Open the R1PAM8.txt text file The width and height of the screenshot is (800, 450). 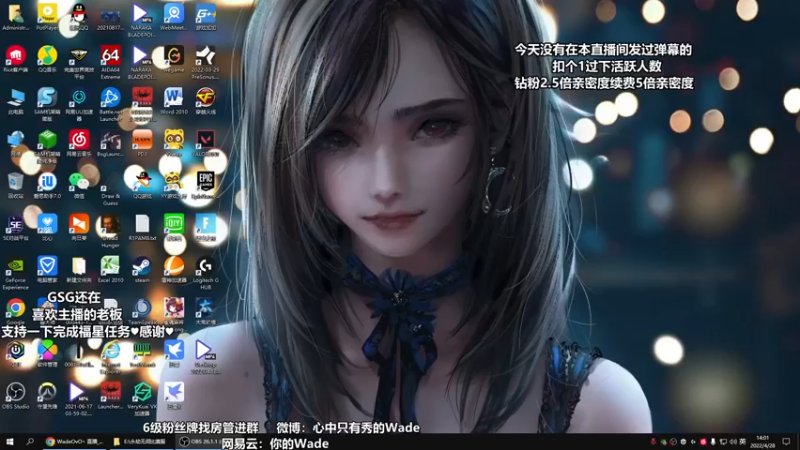point(142,228)
